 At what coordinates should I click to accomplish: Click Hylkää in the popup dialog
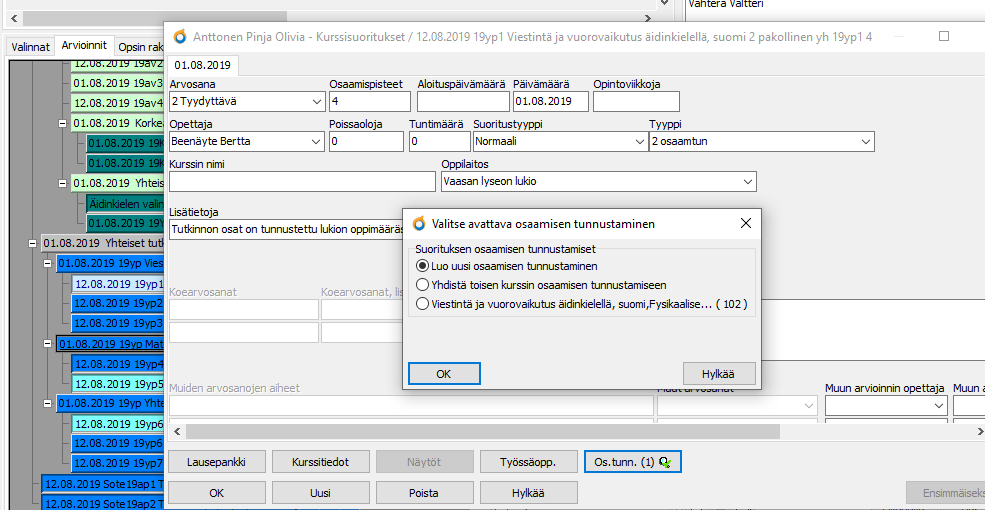(719, 373)
